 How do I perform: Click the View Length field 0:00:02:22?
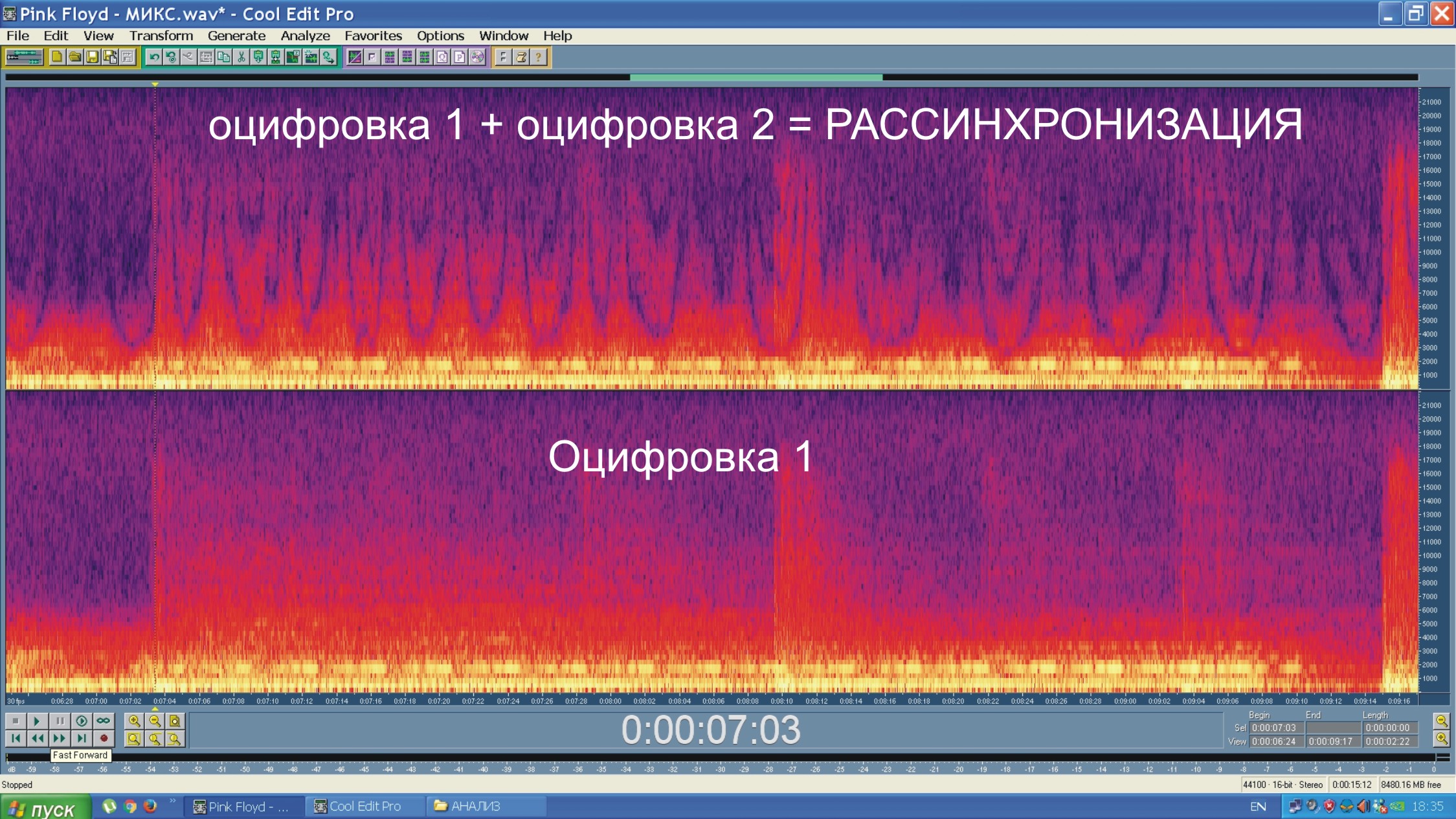pos(1390,741)
